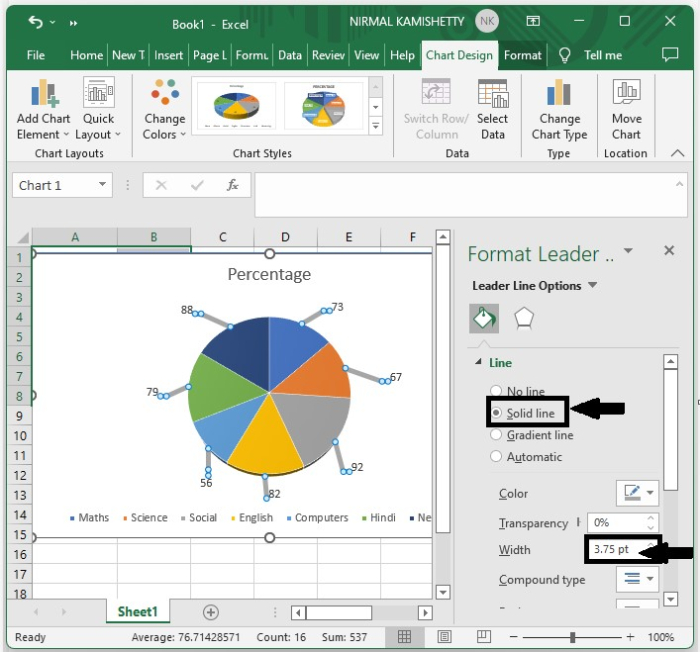Viewport: 700px width, 652px height.
Task: Select the Gradient line radio option
Action: [496, 435]
